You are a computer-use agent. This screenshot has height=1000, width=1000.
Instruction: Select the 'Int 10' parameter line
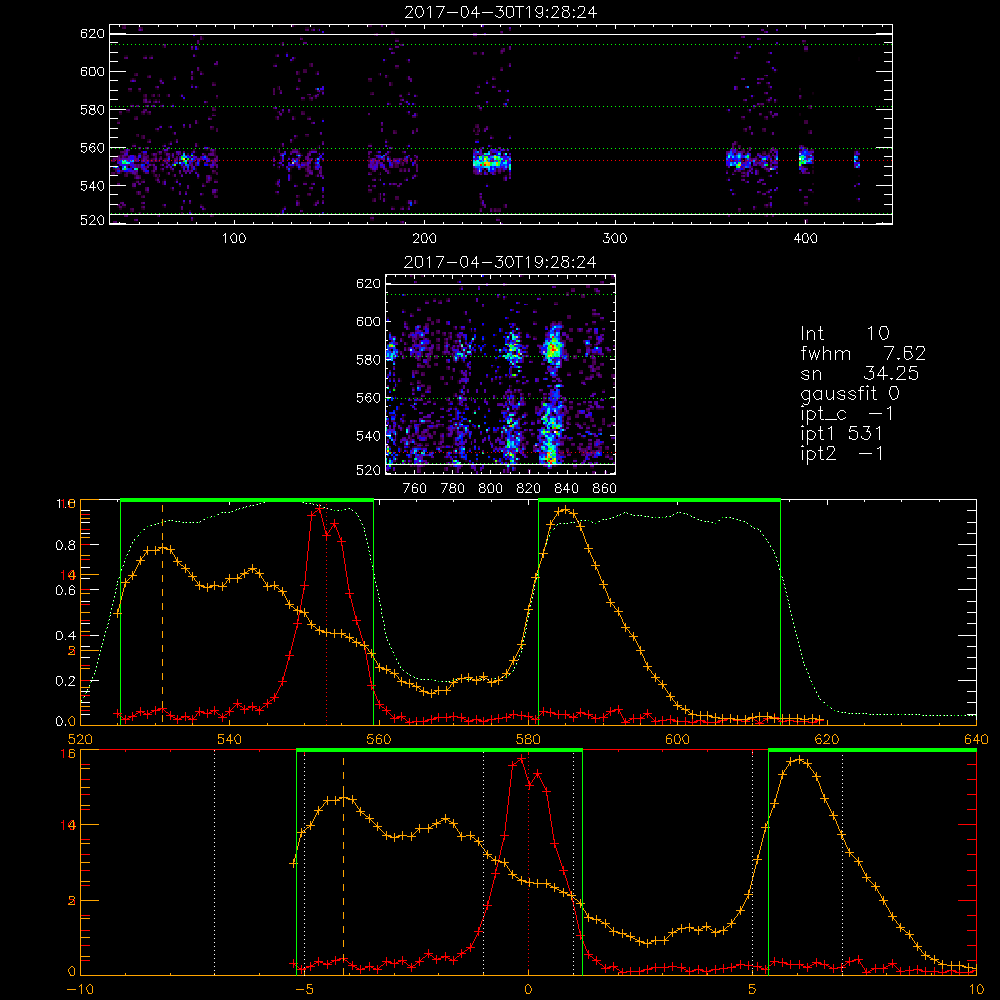pyautogui.click(x=845, y=333)
